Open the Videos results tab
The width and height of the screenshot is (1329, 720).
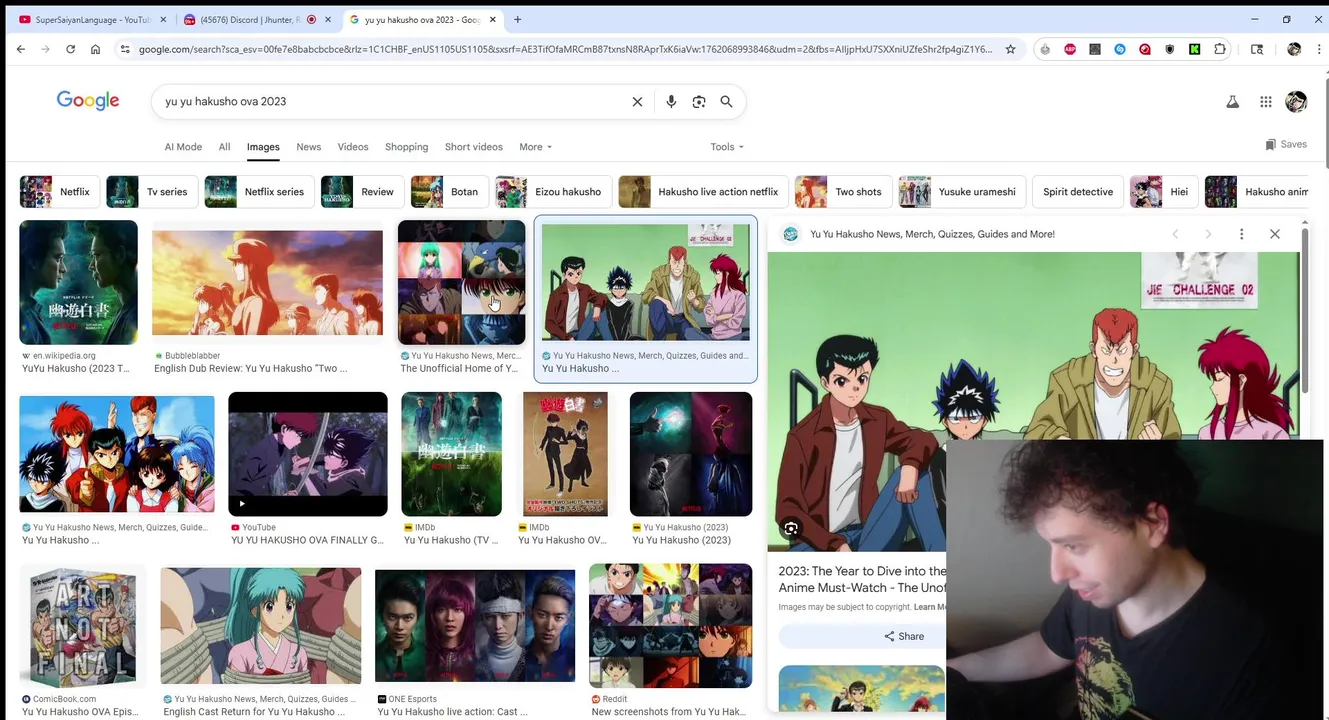point(353,147)
